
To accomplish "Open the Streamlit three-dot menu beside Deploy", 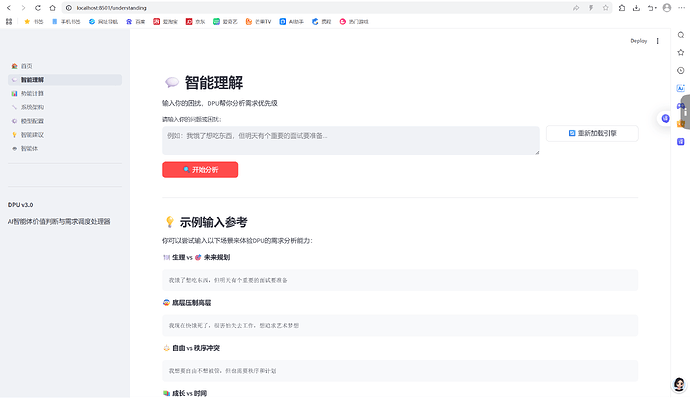I will point(657,41).
